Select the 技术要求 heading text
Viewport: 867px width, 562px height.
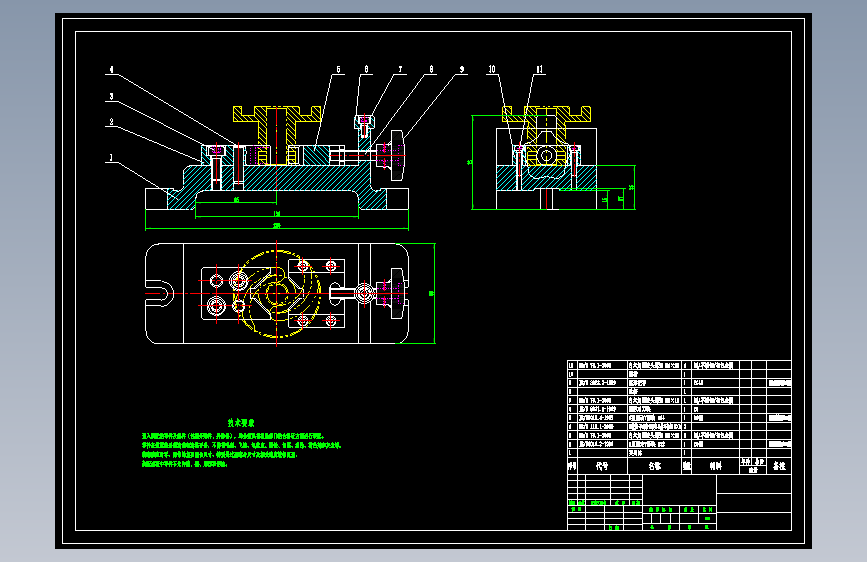click(241, 423)
